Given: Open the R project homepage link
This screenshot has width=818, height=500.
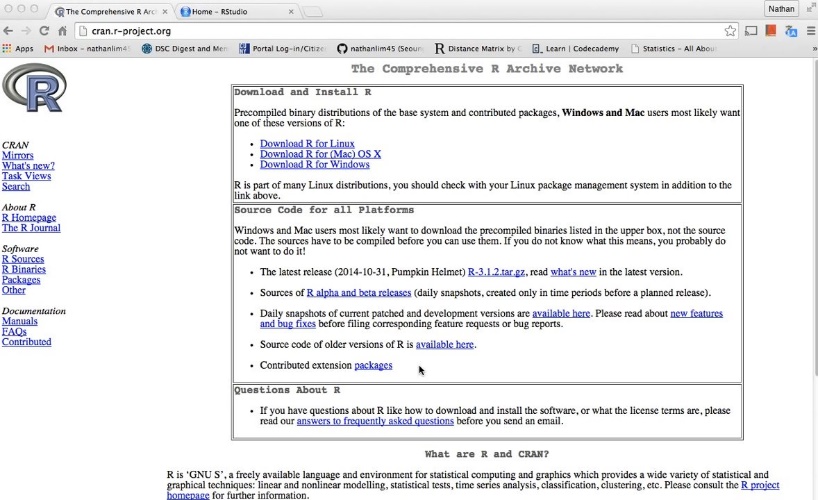Looking at the screenshot, I should pyautogui.click(x=760, y=485).
